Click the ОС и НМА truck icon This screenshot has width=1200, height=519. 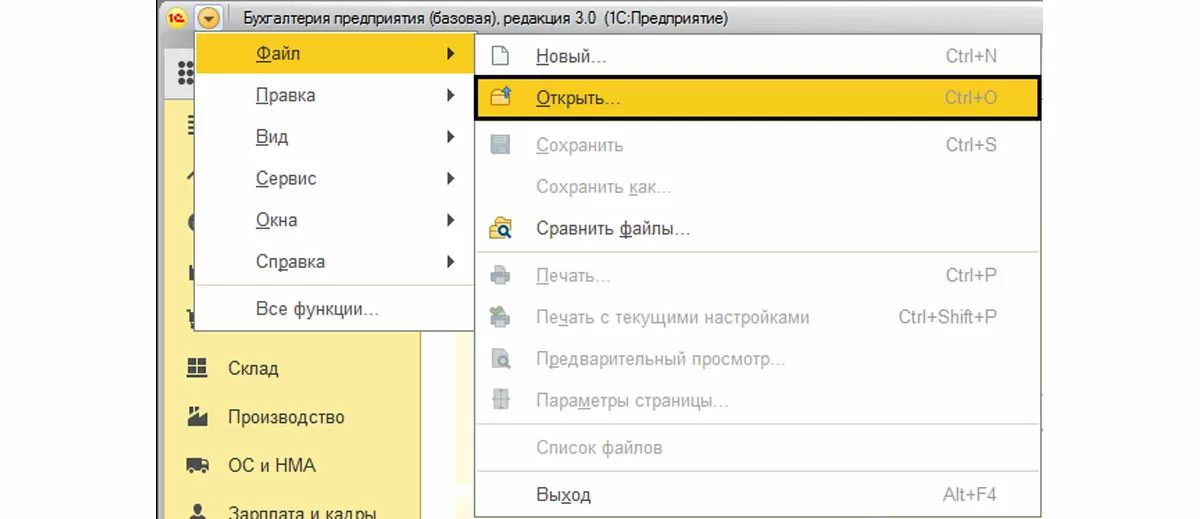(x=196, y=466)
